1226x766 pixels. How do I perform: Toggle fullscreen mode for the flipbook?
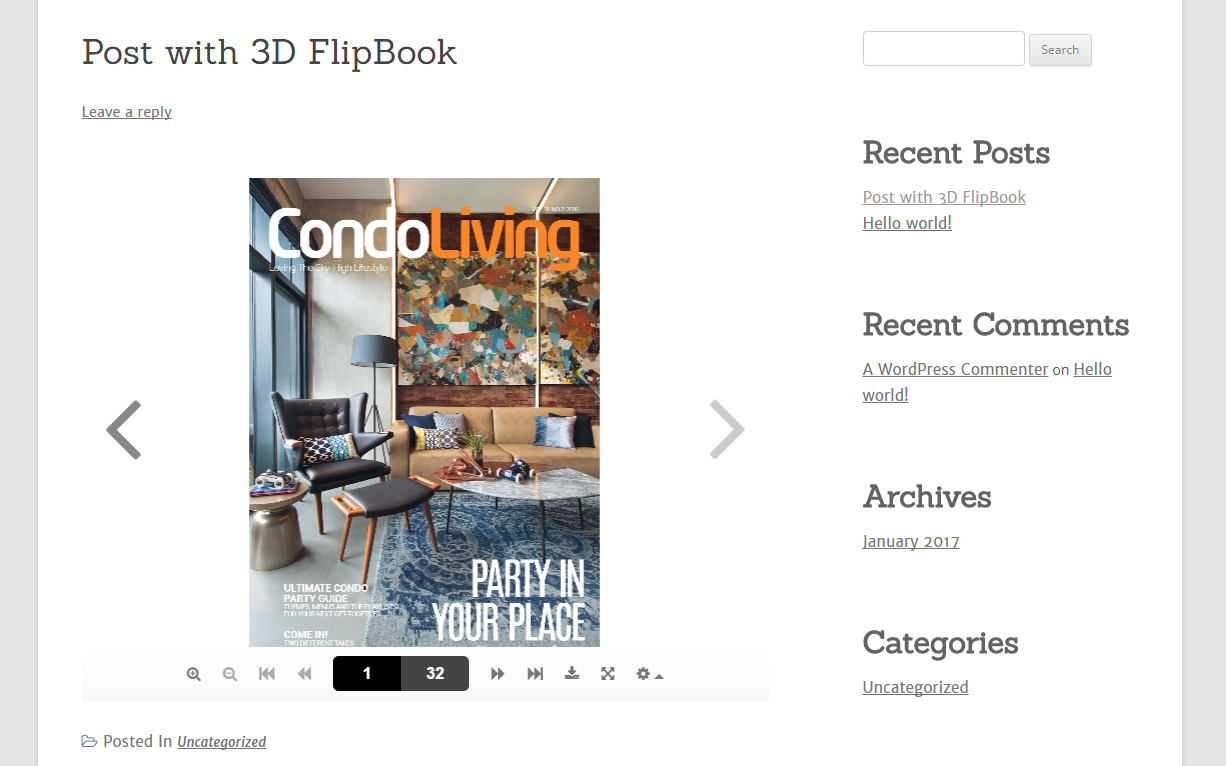coord(608,674)
